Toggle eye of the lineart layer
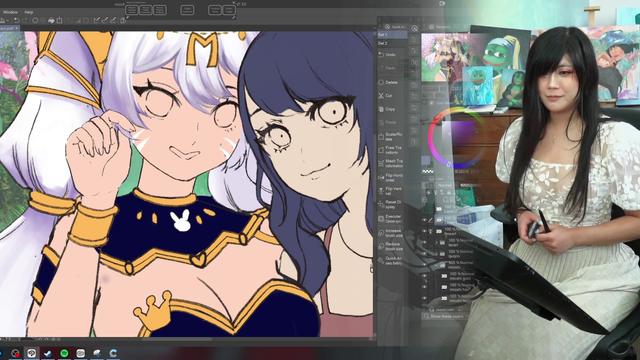The height and width of the screenshot is (360, 640). [x=424, y=231]
